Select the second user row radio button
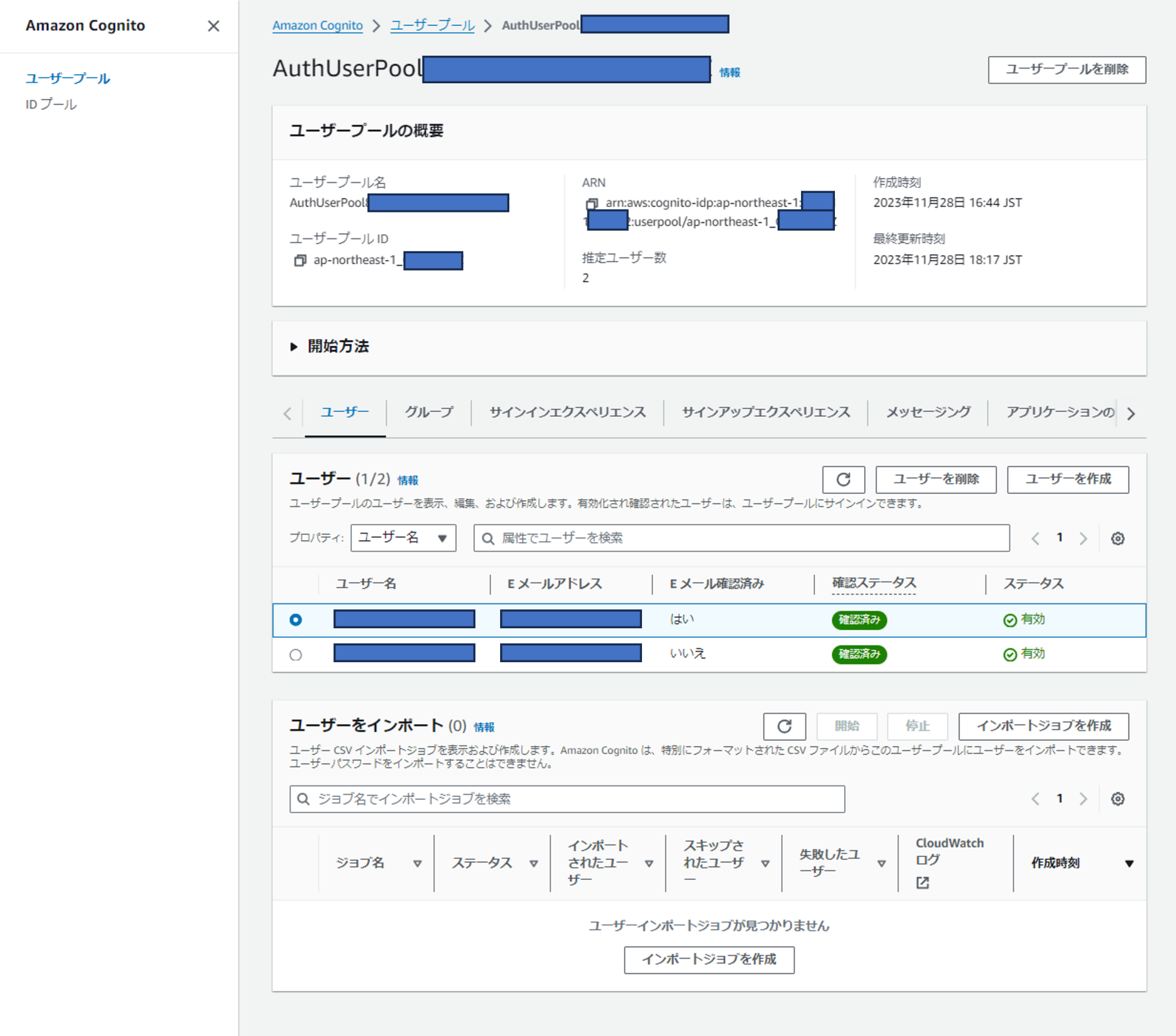Image resolution: width=1176 pixels, height=1036 pixels. (x=296, y=655)
